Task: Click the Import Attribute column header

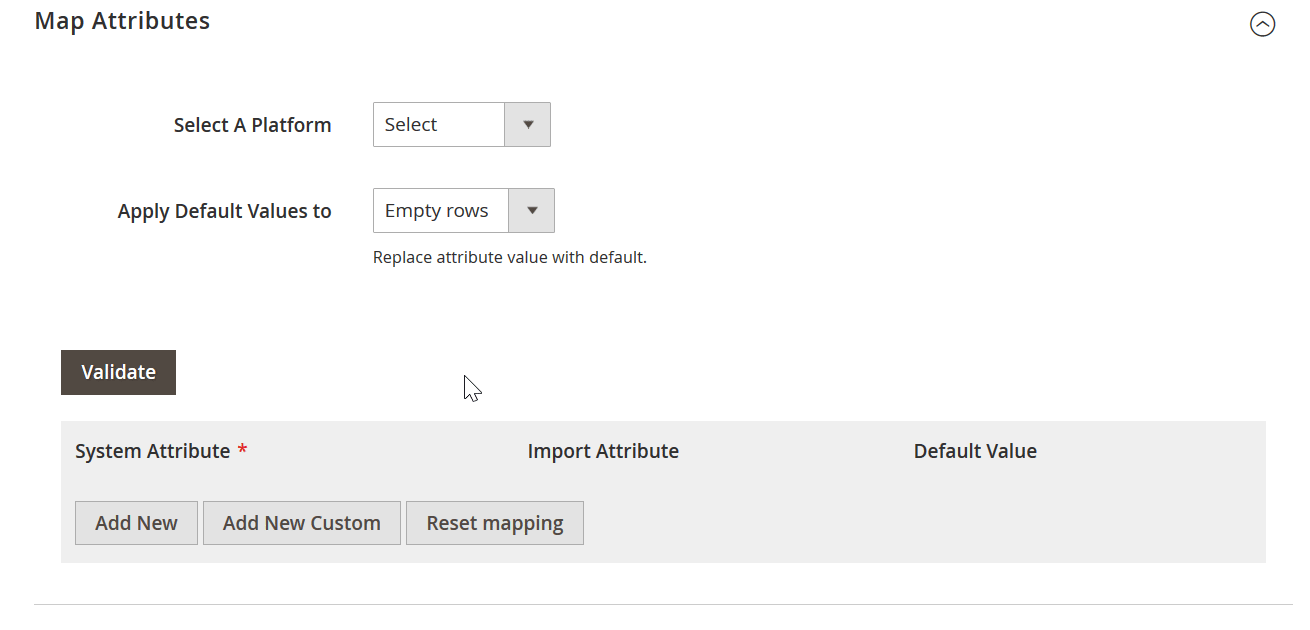Action: point(603,451)
